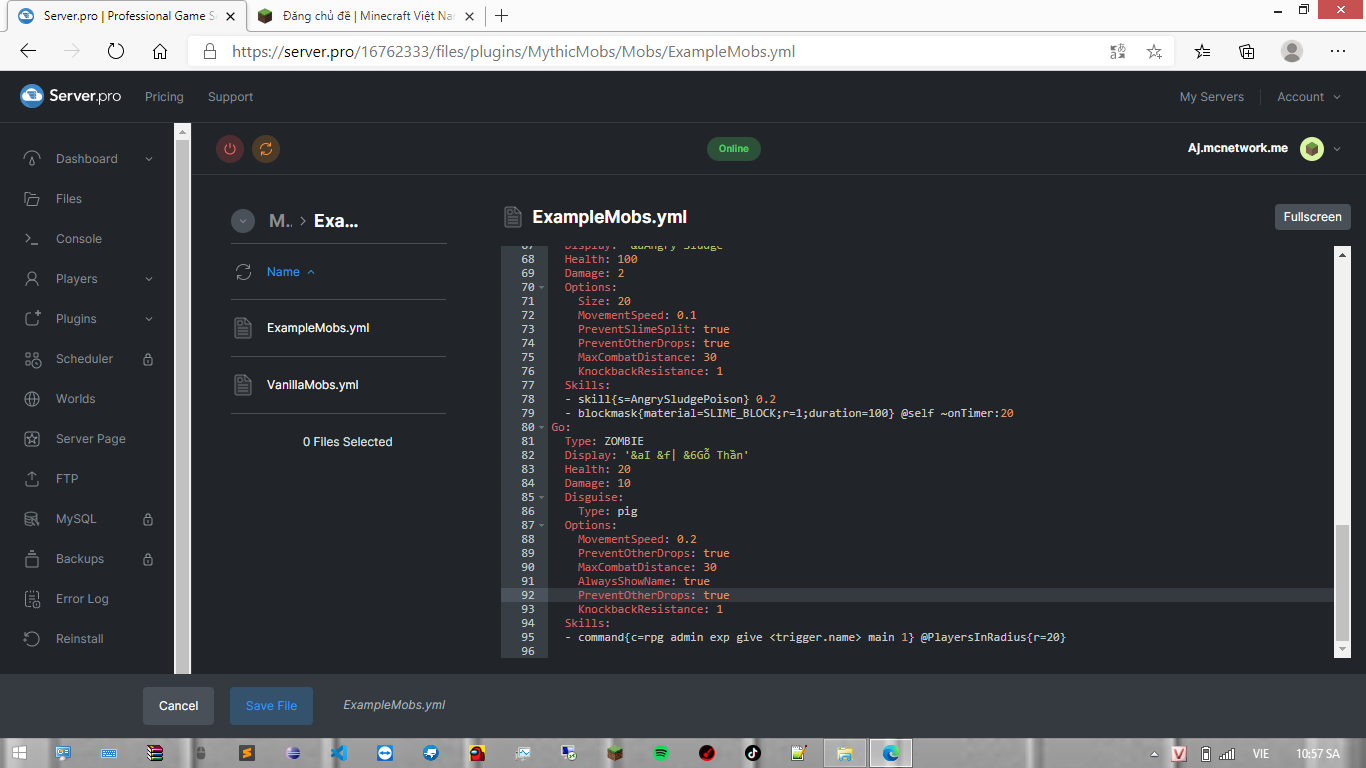Image resolution: width=1366 pixels, height=768 pixels.
Task: Open the Console sidebar item
Action: (78, 239)
